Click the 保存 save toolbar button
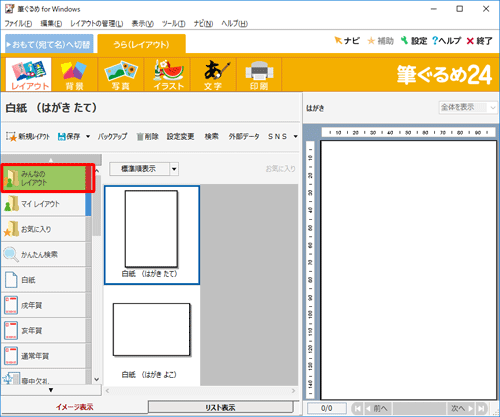 pyautogui.click(x=69, y=136)
